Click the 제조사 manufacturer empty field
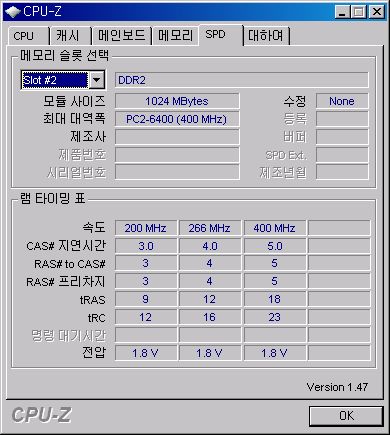This screenshot has width=390, height=435. (177, 137)
